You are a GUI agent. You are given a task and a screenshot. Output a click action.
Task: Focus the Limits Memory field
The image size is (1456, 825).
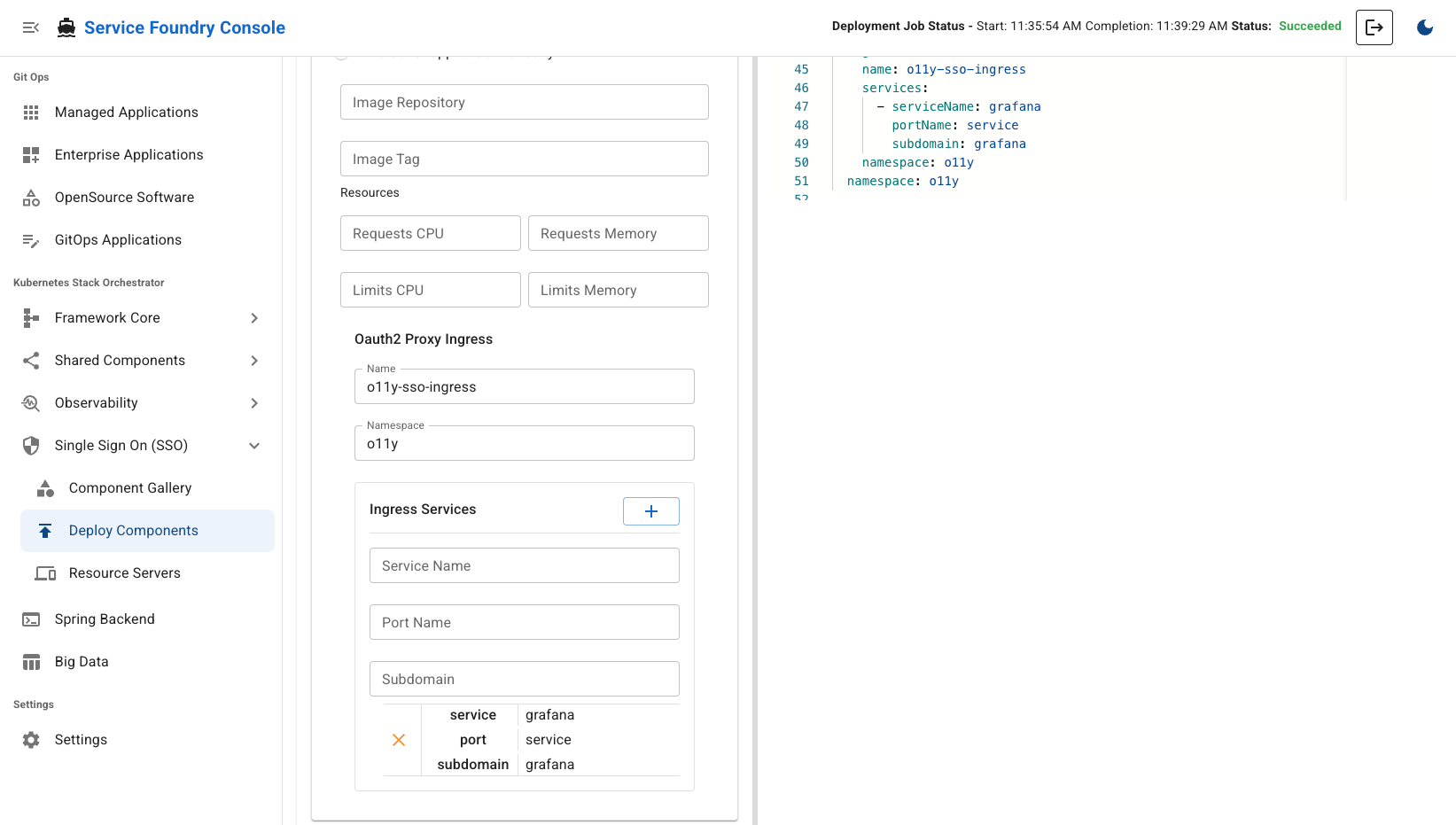619,290
